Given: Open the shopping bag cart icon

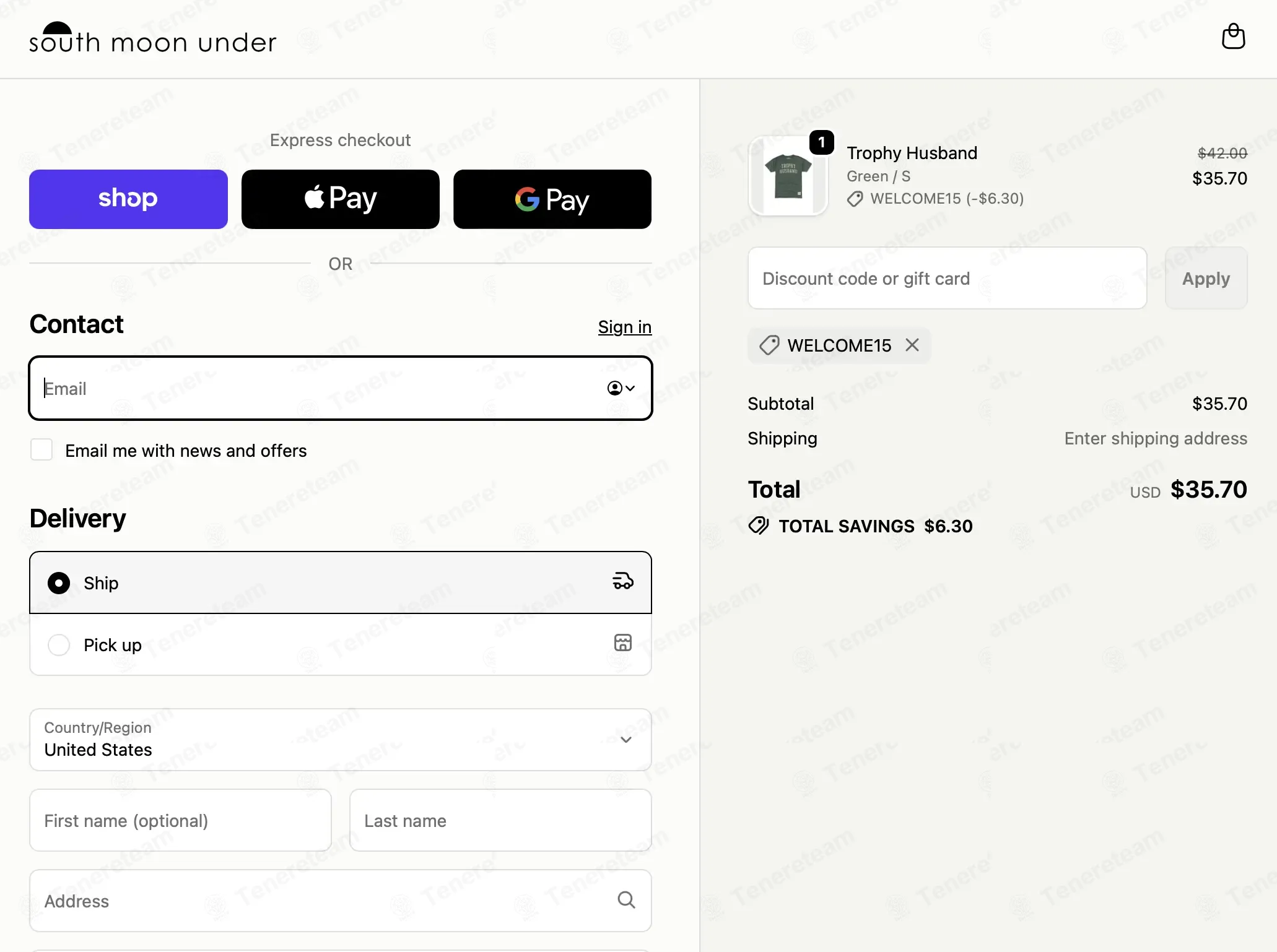Looking at the screenshot, I should click(1233, 37).
